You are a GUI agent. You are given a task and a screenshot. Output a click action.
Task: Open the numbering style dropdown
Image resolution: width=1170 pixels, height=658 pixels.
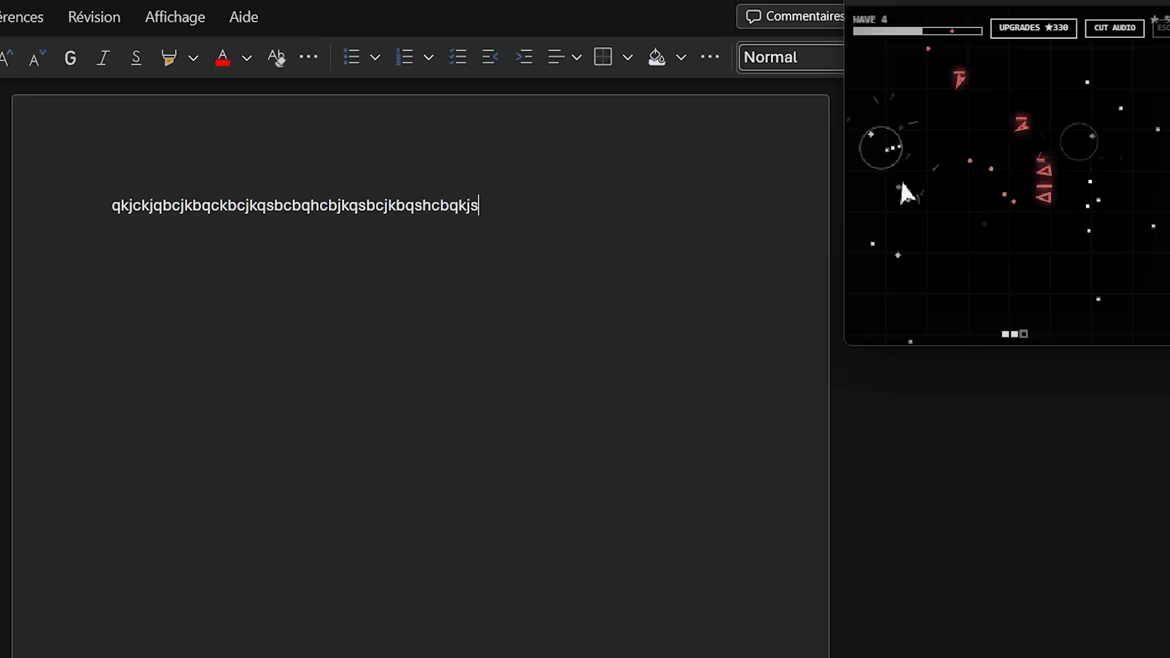[x=429, y=57]
